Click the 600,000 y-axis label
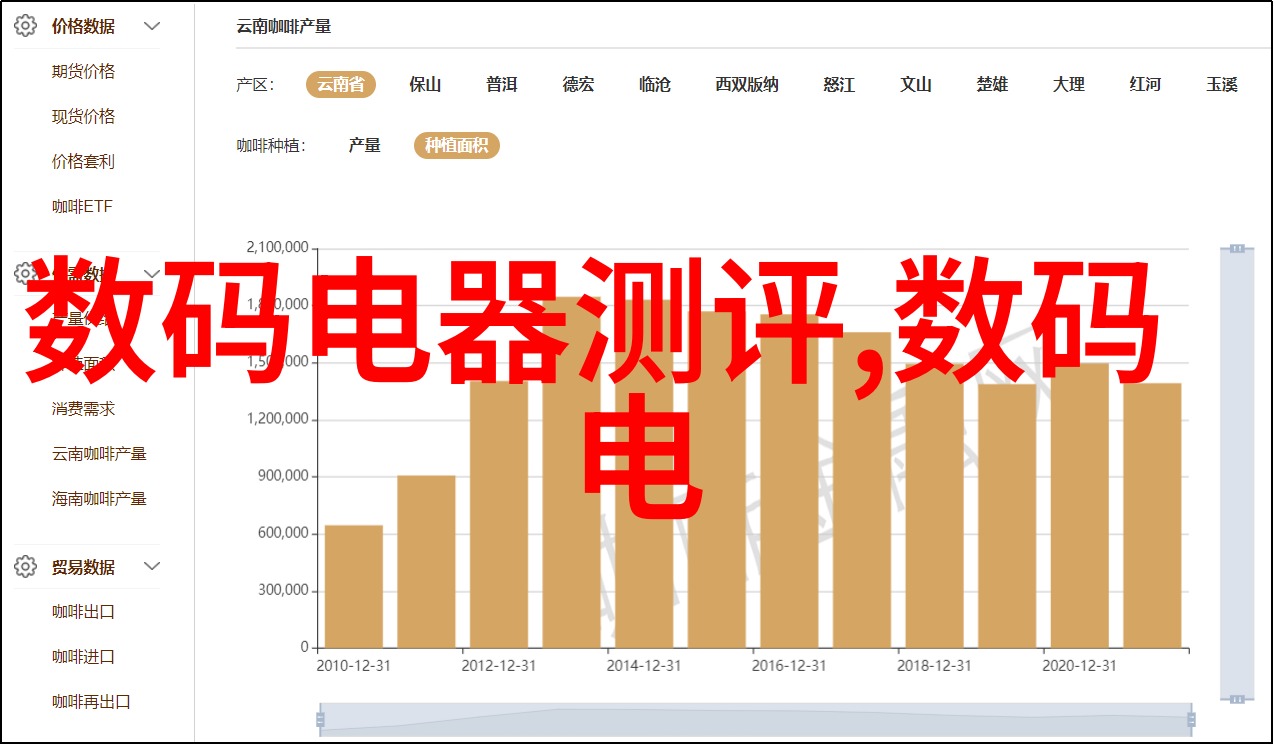1275x744 pixels. (282, 533)
